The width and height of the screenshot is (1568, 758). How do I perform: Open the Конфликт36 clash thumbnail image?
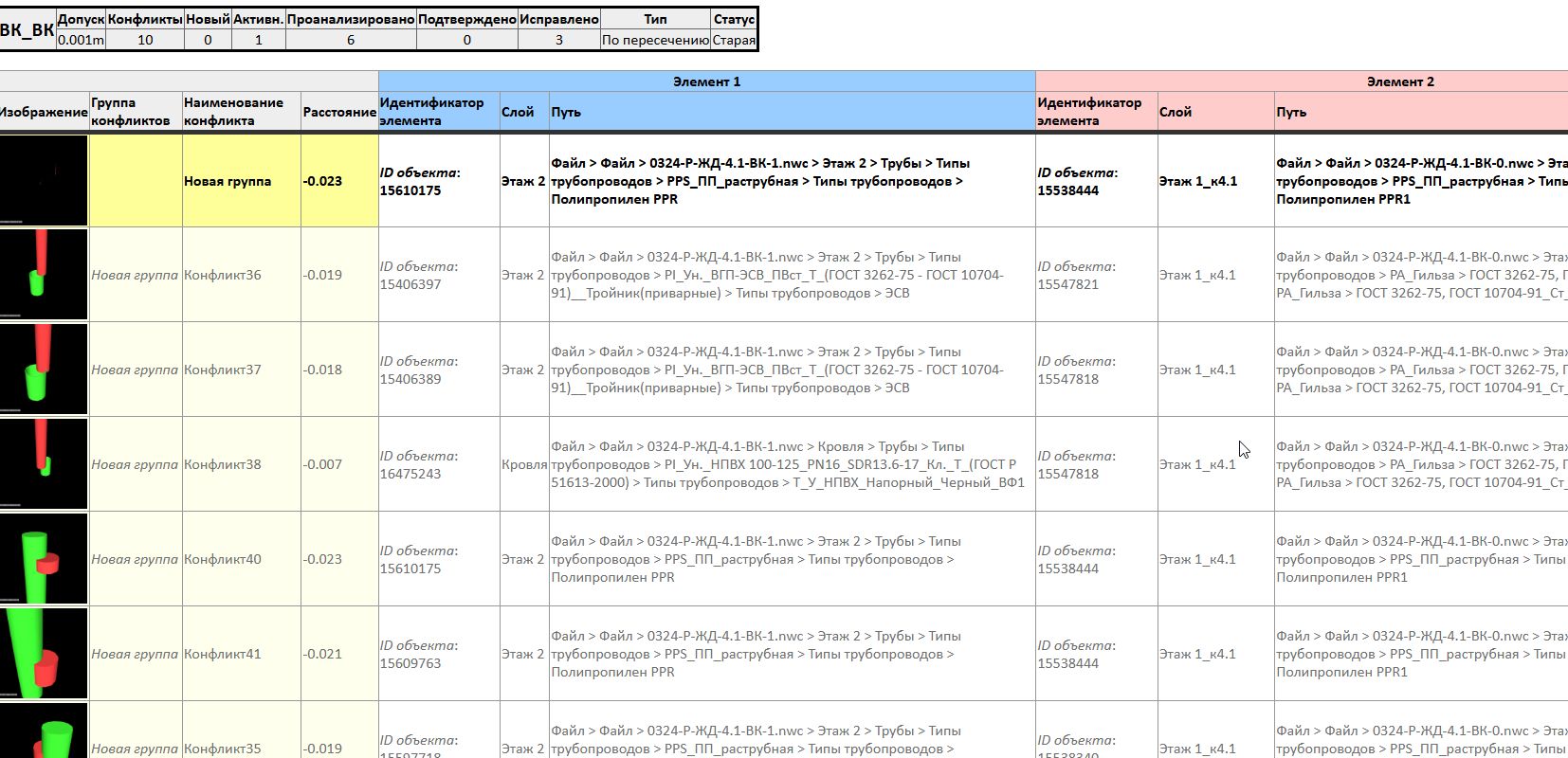pos(44,275)
